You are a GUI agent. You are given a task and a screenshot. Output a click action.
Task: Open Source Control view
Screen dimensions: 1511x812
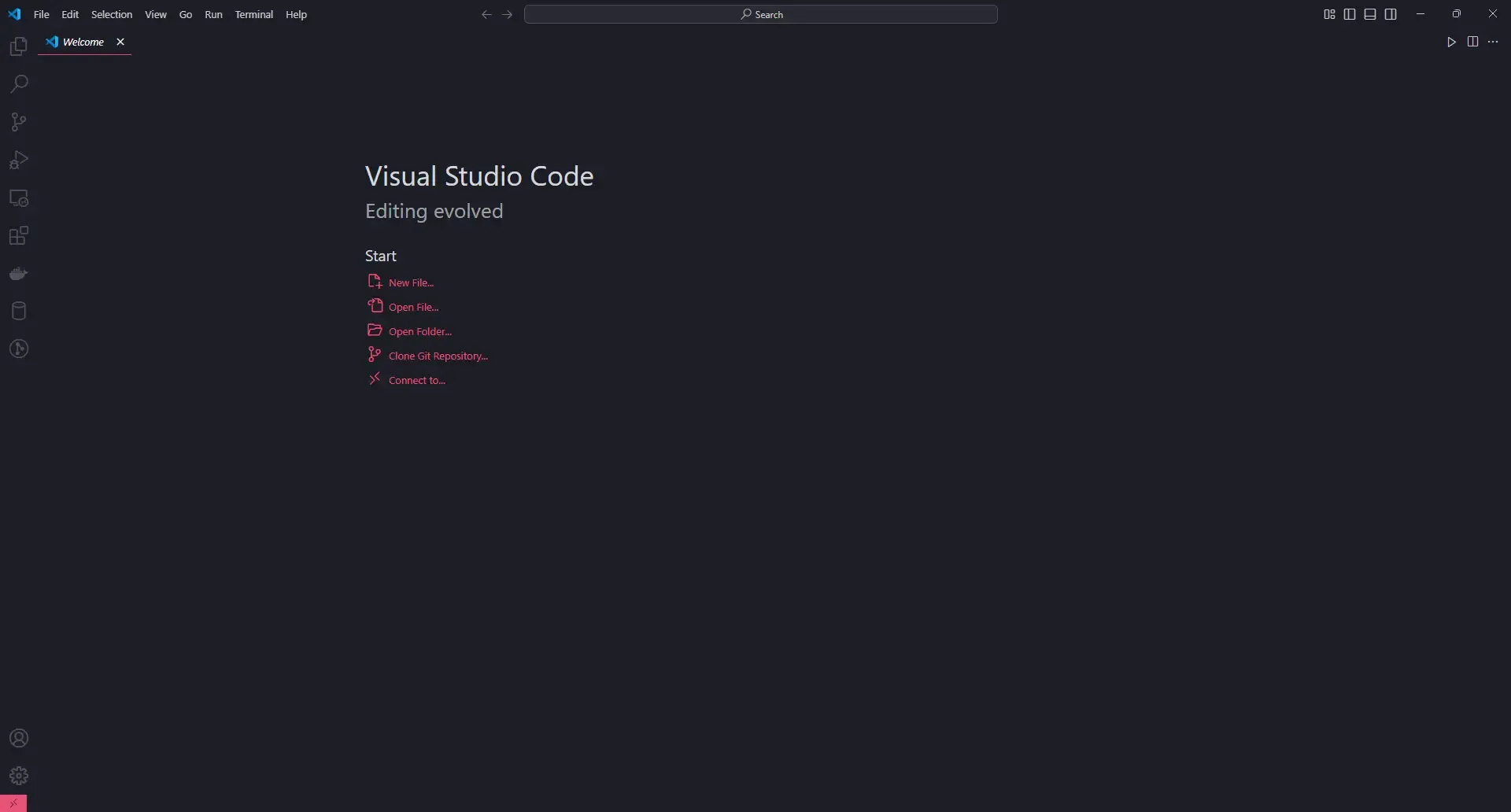19,122
